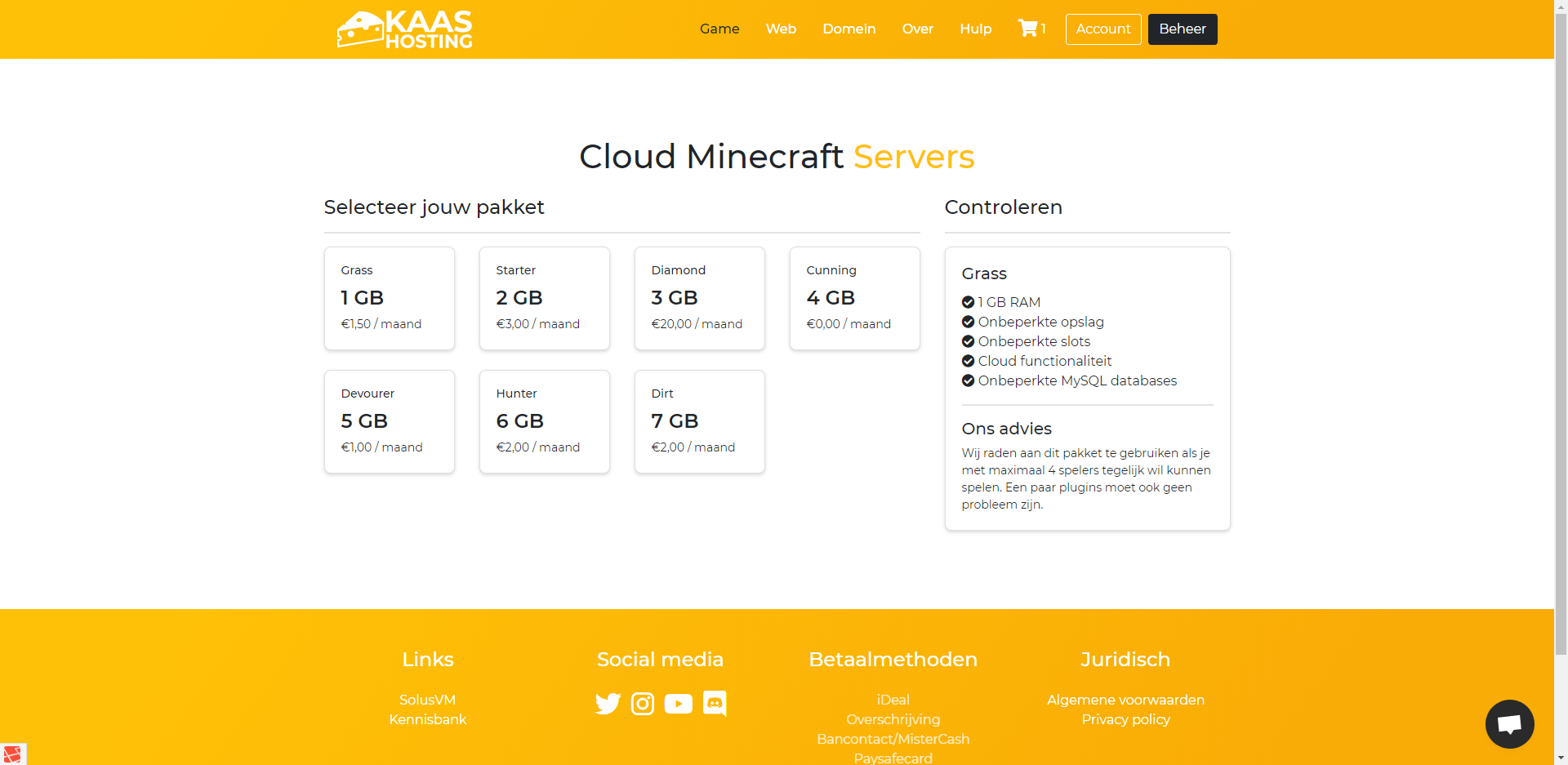Open the Domein navigation menu

849,29
